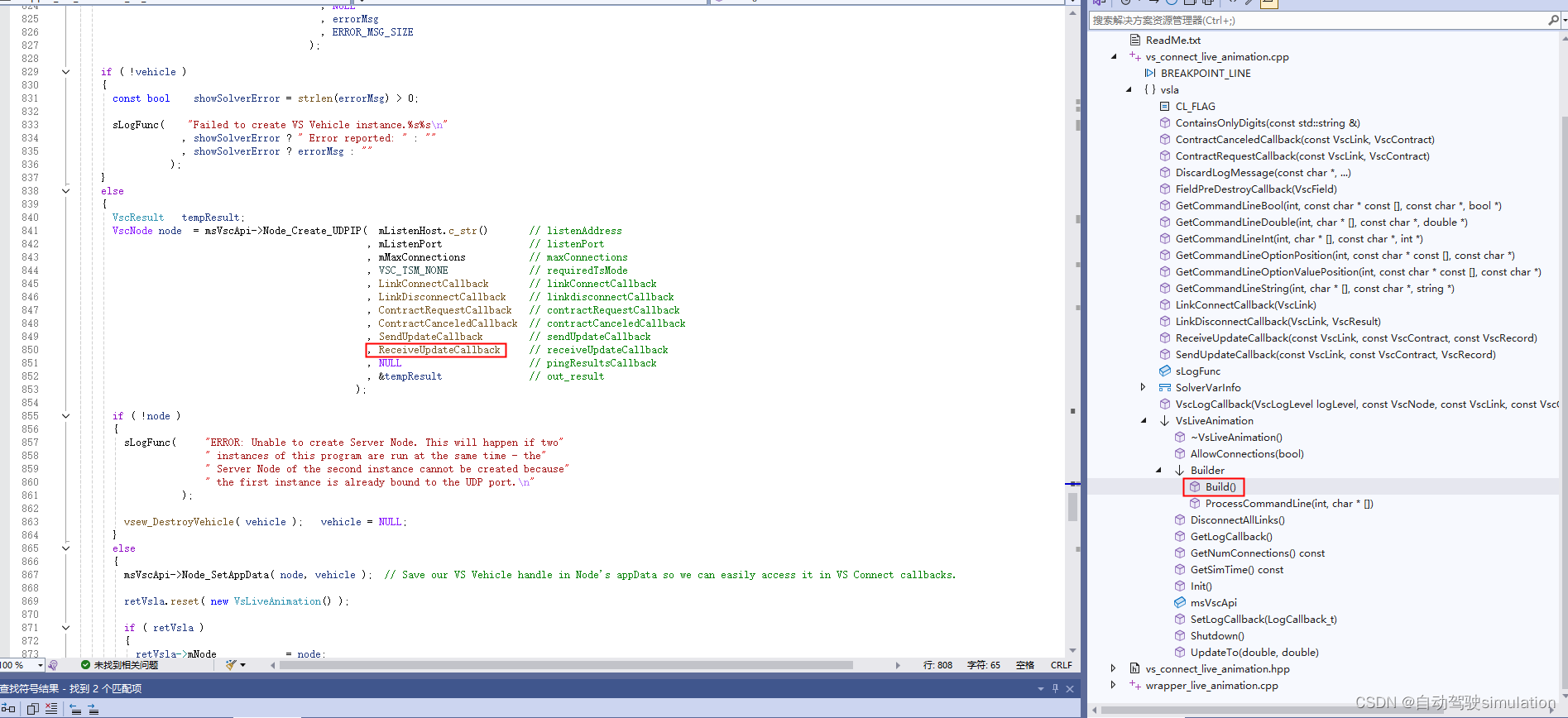Viewport: 1568px width, 718px height.
Task: Click the '空格' indentation indicator
Action: point(1025,665)
